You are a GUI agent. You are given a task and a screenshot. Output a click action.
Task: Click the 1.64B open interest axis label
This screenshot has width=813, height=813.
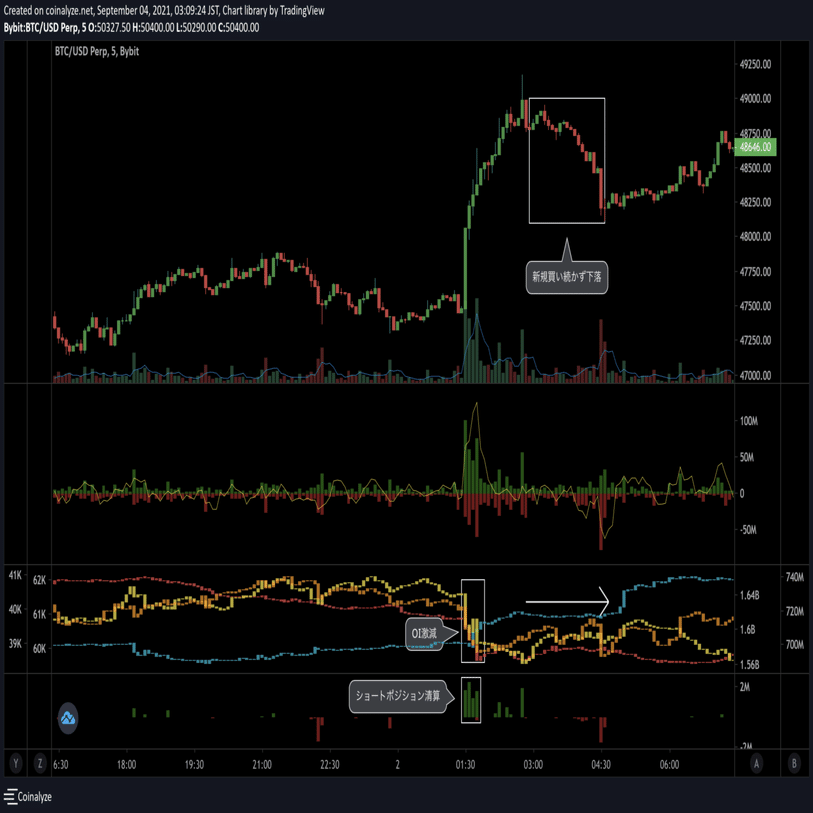point(750,595)
